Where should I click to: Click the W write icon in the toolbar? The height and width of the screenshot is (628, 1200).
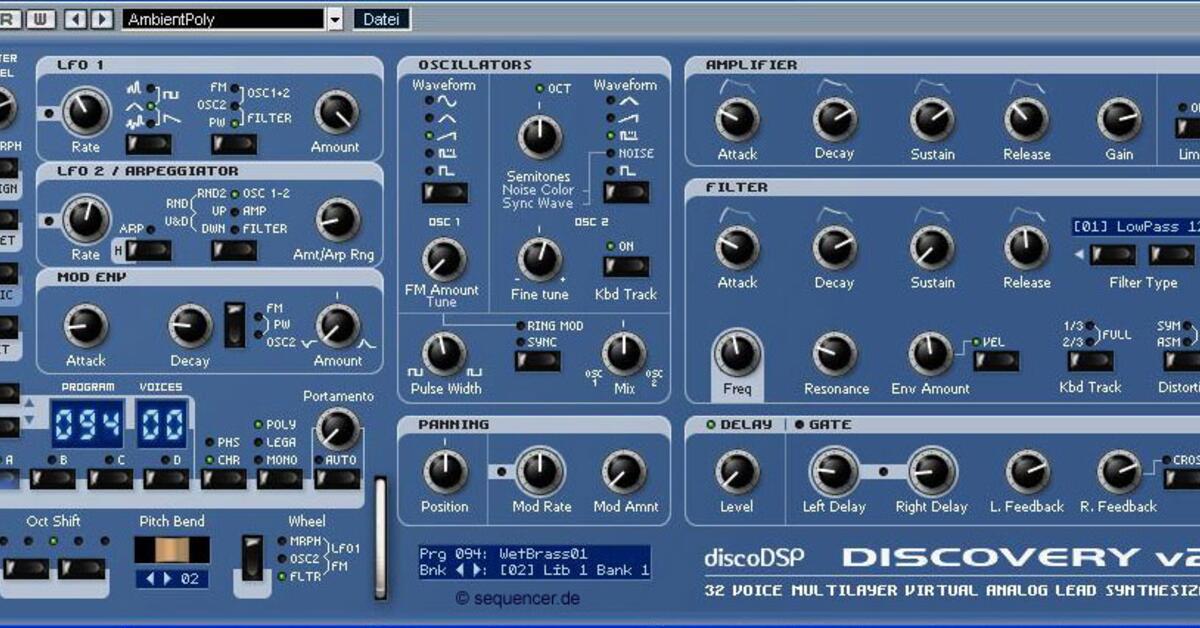tap(40, 19)
